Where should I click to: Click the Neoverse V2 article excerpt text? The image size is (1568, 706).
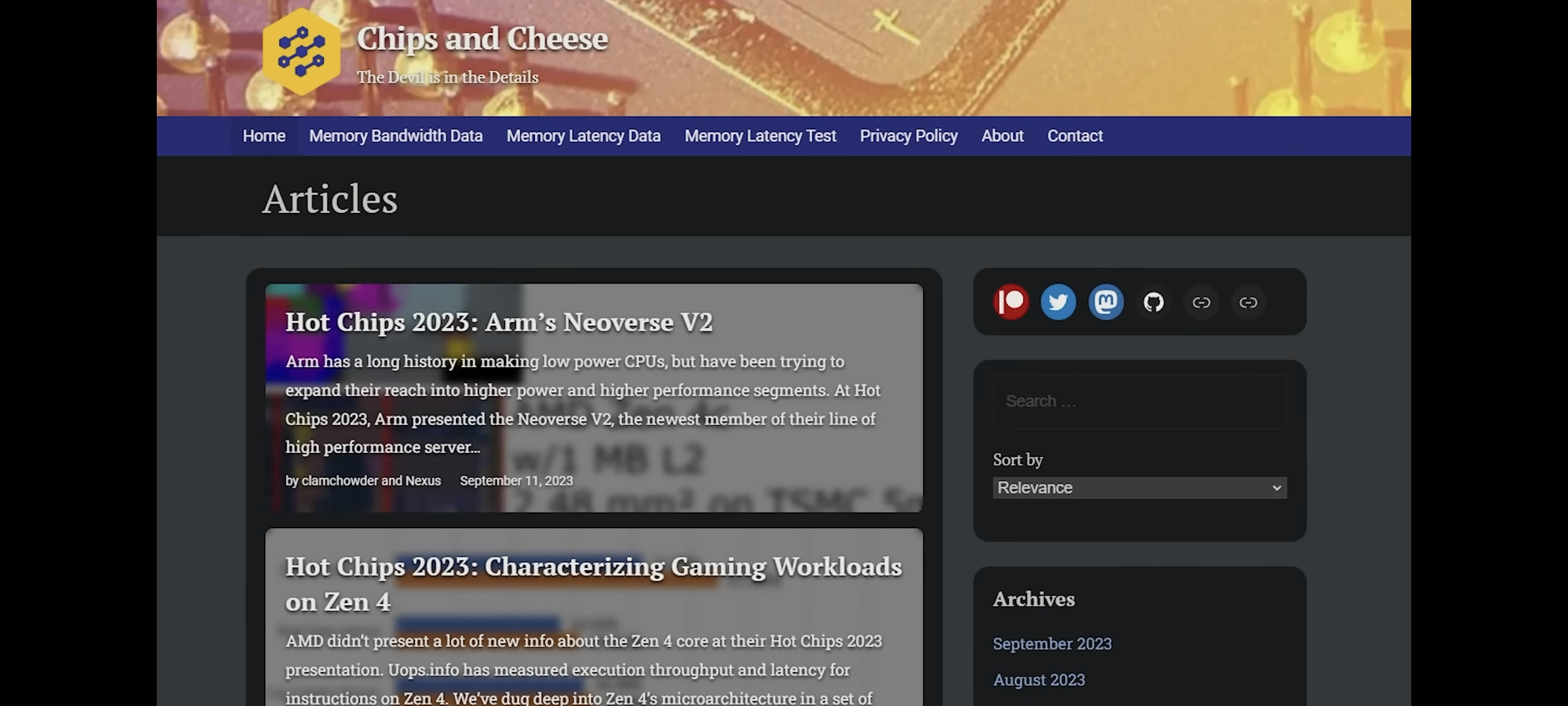tap(583, 404)
